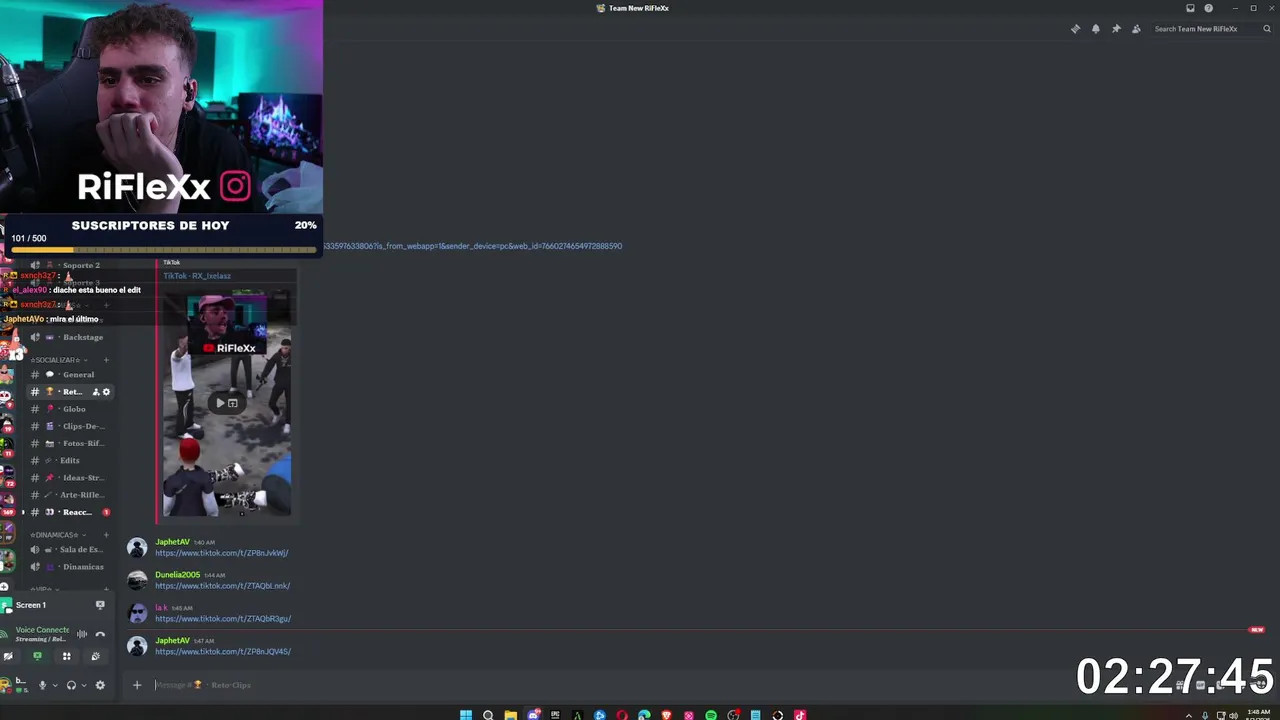Open the activities launcher button
This screenshot has width=1280, height=720.
[66, 656]
